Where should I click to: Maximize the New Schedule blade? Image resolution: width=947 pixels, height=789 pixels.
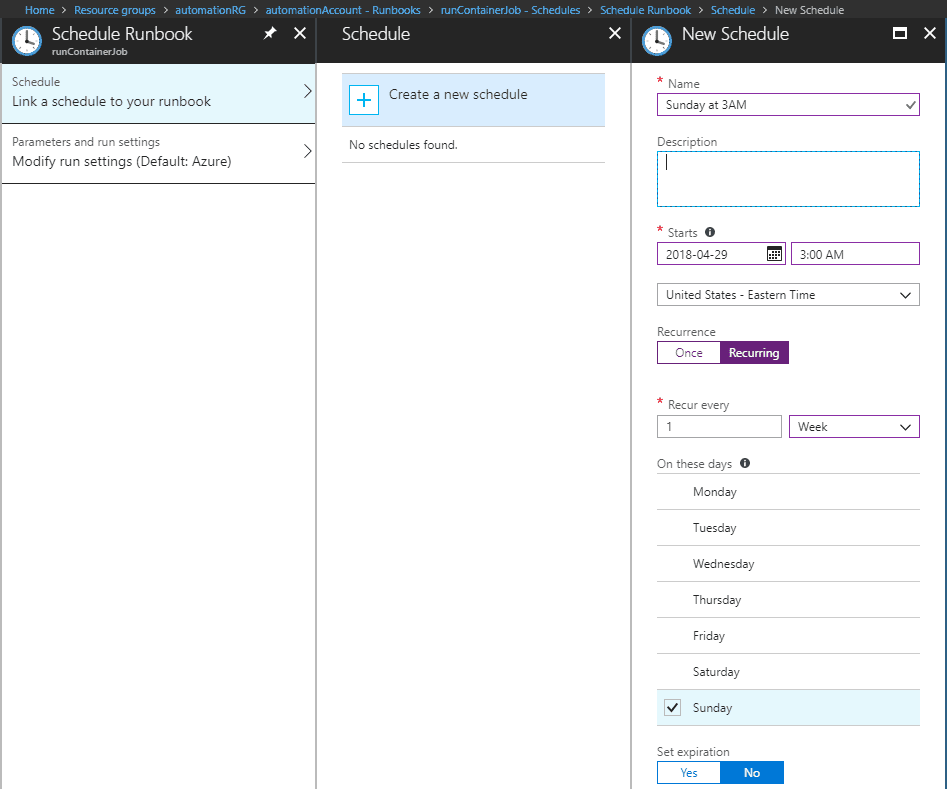[900, 33]
